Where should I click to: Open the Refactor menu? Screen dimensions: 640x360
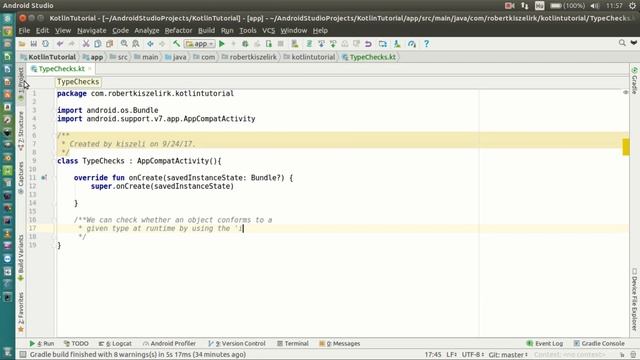178,31
